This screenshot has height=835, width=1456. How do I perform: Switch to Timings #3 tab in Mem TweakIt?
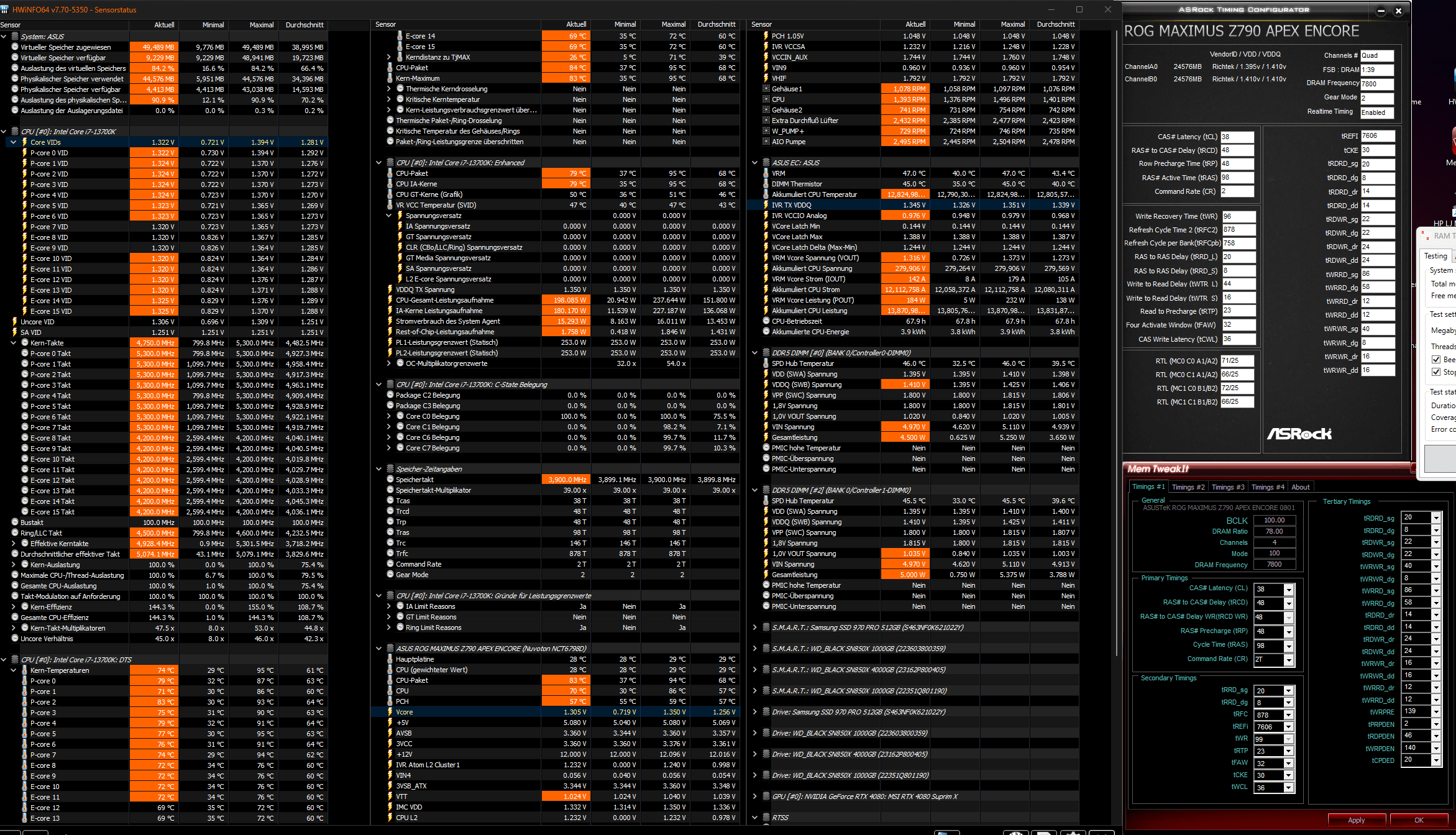pos(1228,488)
